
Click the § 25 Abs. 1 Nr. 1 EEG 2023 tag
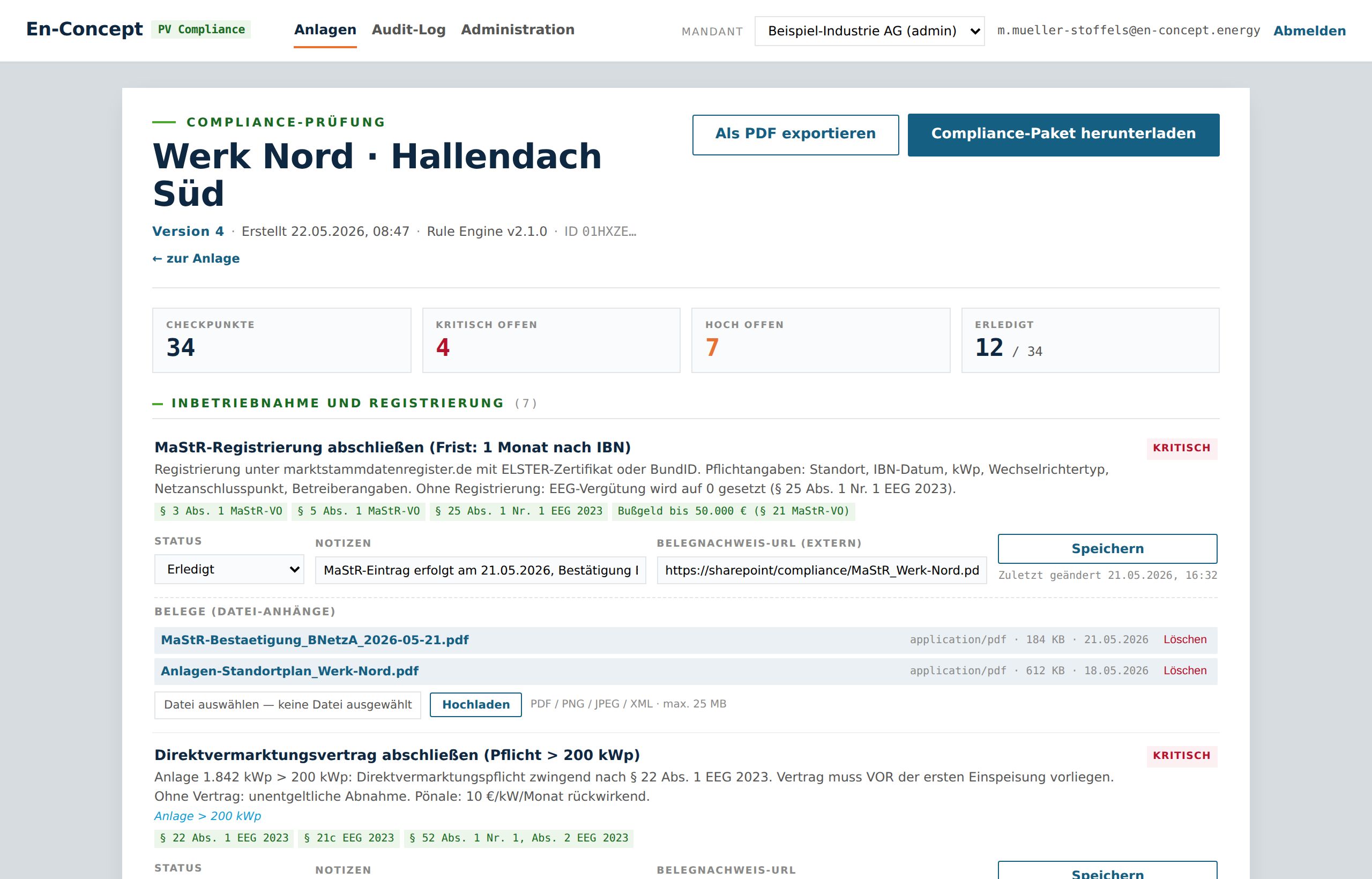(x=518, y=511)
